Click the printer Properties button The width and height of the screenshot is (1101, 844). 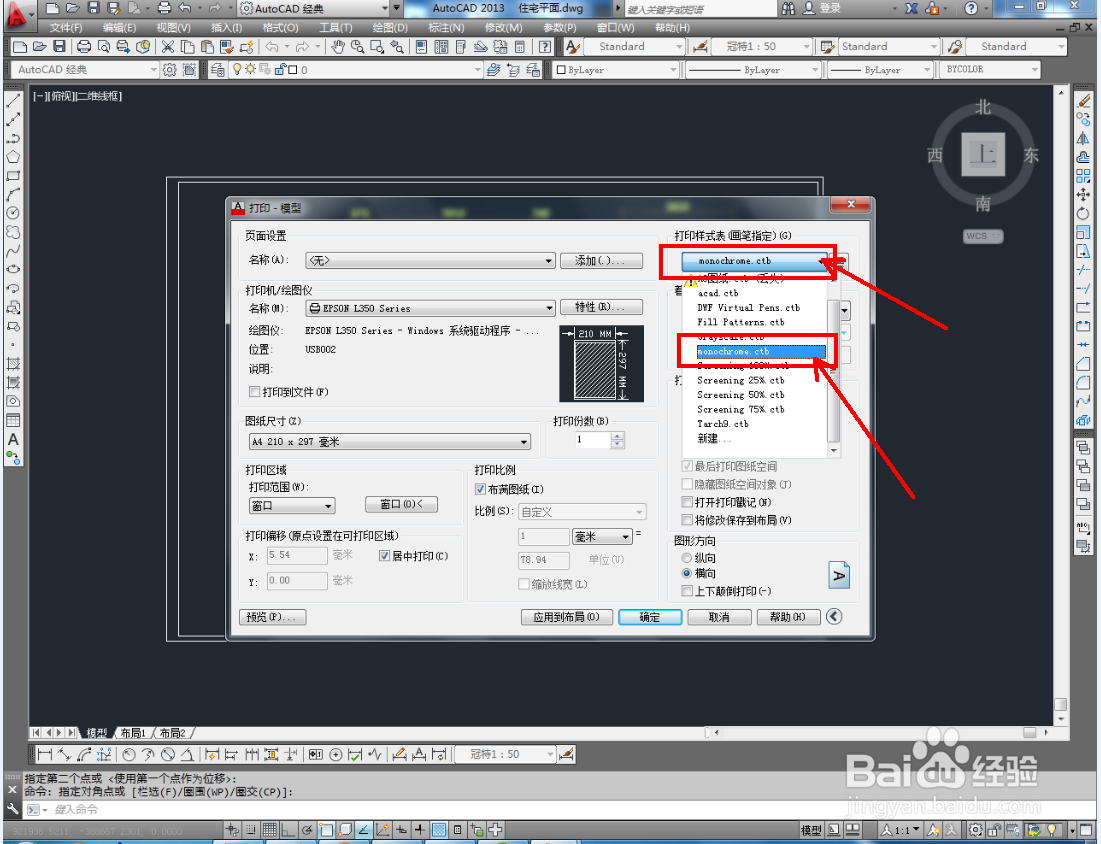point(602,307)
